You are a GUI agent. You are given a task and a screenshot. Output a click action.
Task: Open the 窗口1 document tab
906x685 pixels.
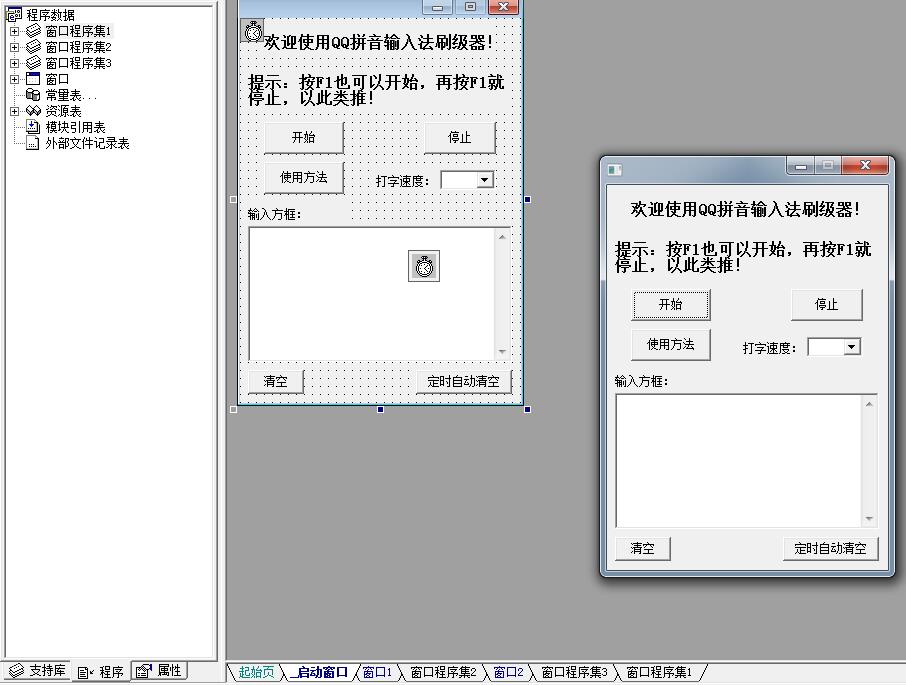pos(377,672)
